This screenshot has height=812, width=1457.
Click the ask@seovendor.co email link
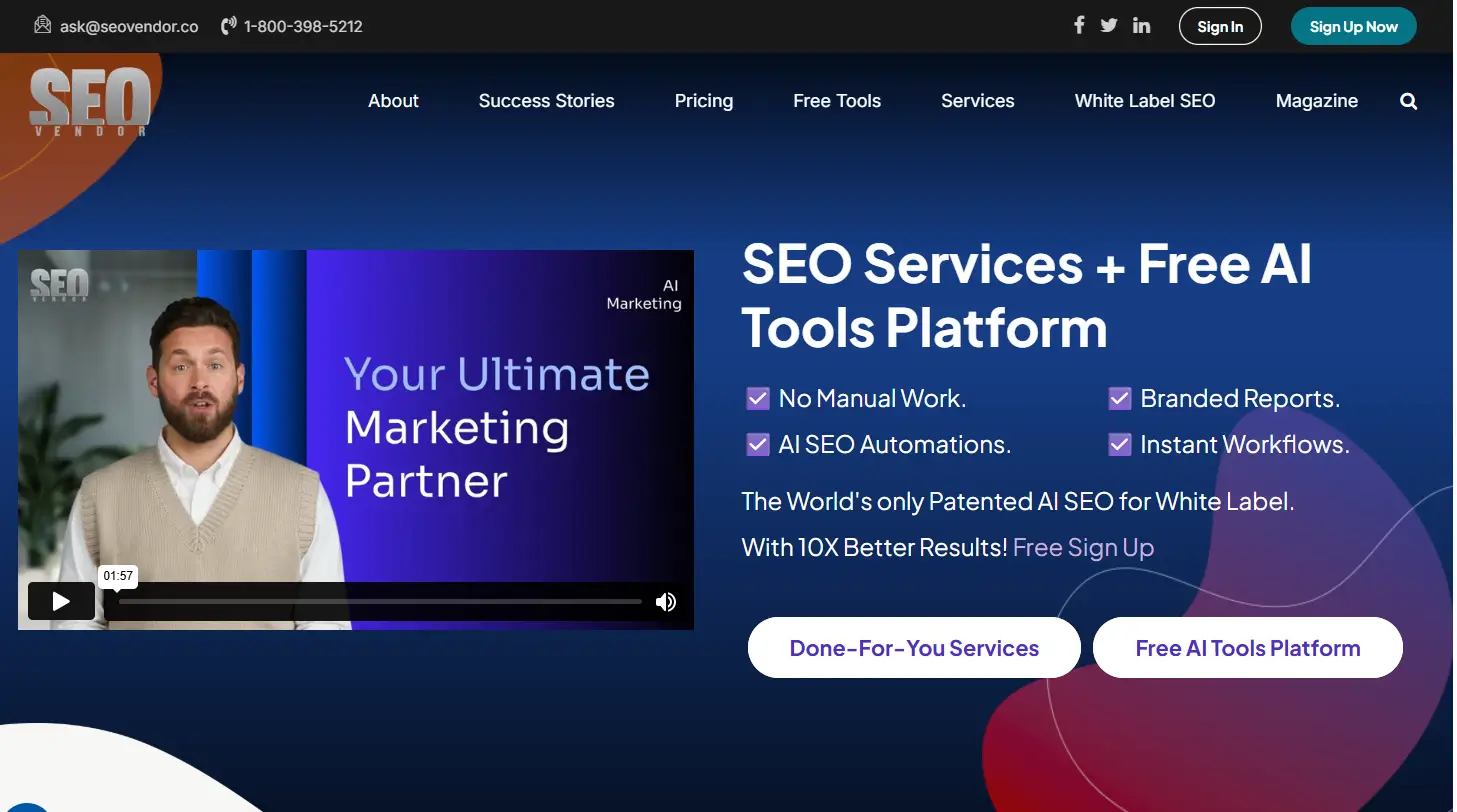[x=129, y=27]
